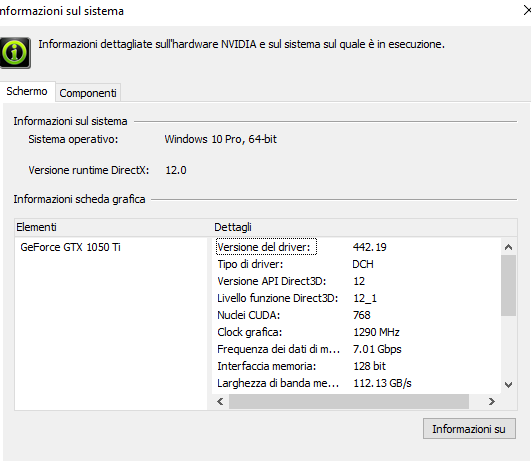Click the horizontal scrollbar thumb

pyautogui.click(x=349, y=401)
